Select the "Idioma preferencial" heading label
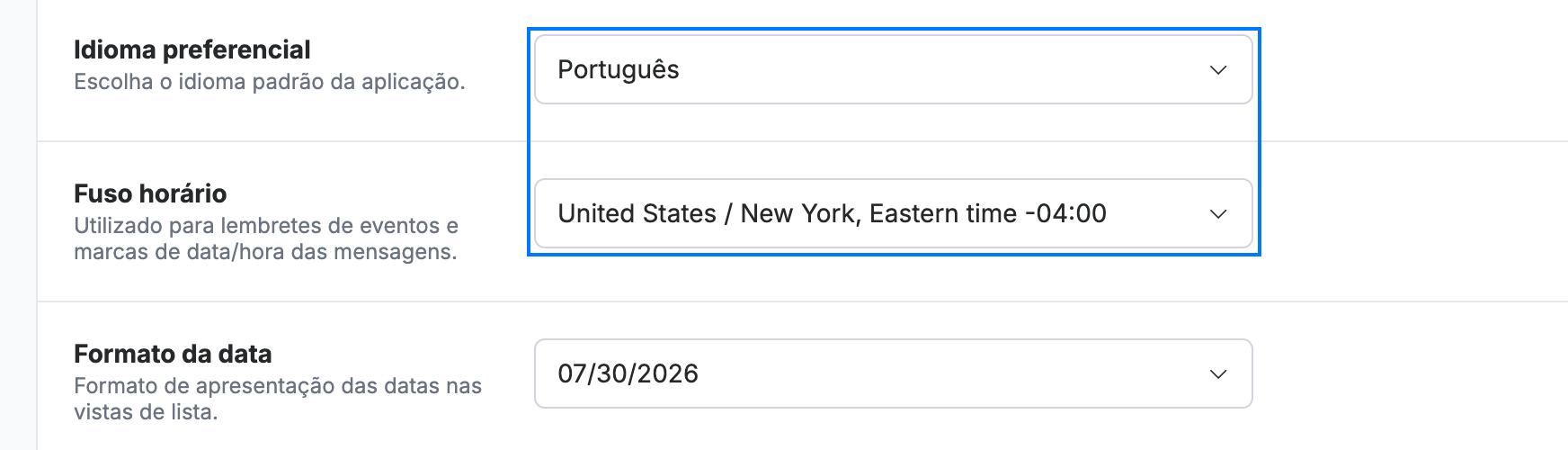Viewport: 1568px width, 450px height. coord(192,49)
